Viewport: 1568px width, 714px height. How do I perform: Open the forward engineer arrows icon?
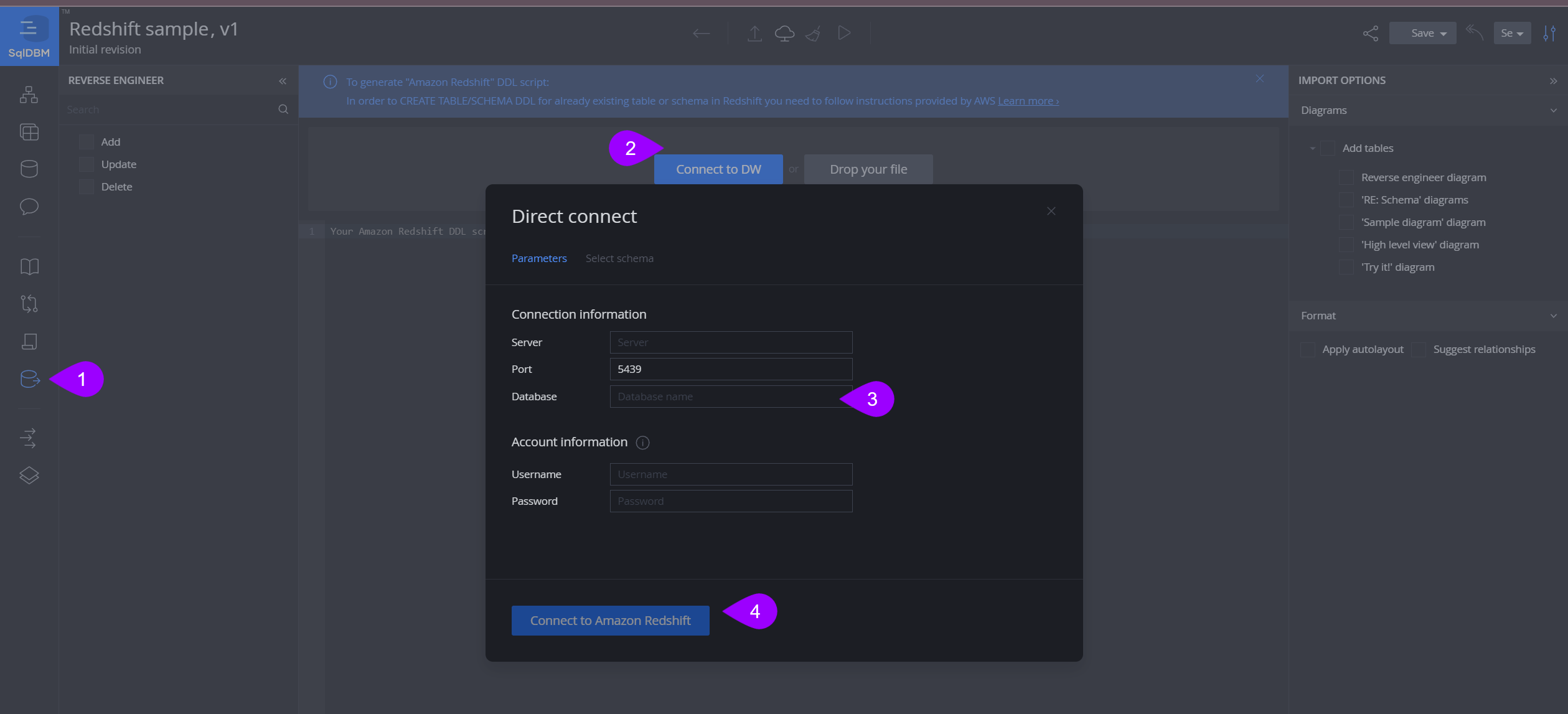[29, 438]
